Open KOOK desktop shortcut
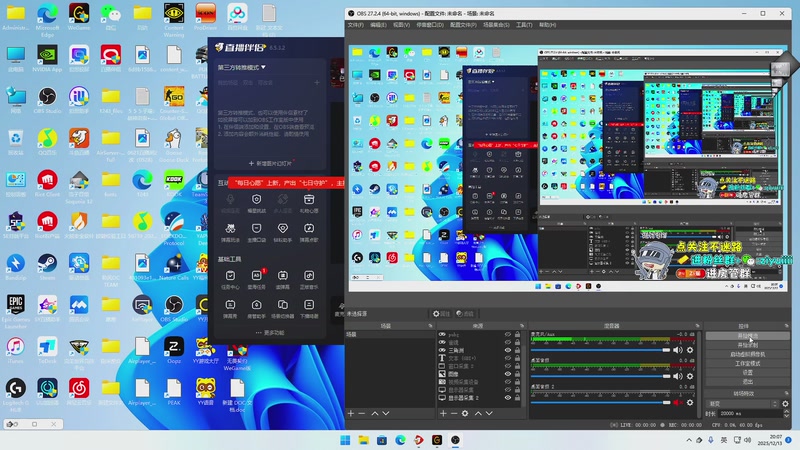Viewport: 800px width, 450px height. tap(173, 184)
